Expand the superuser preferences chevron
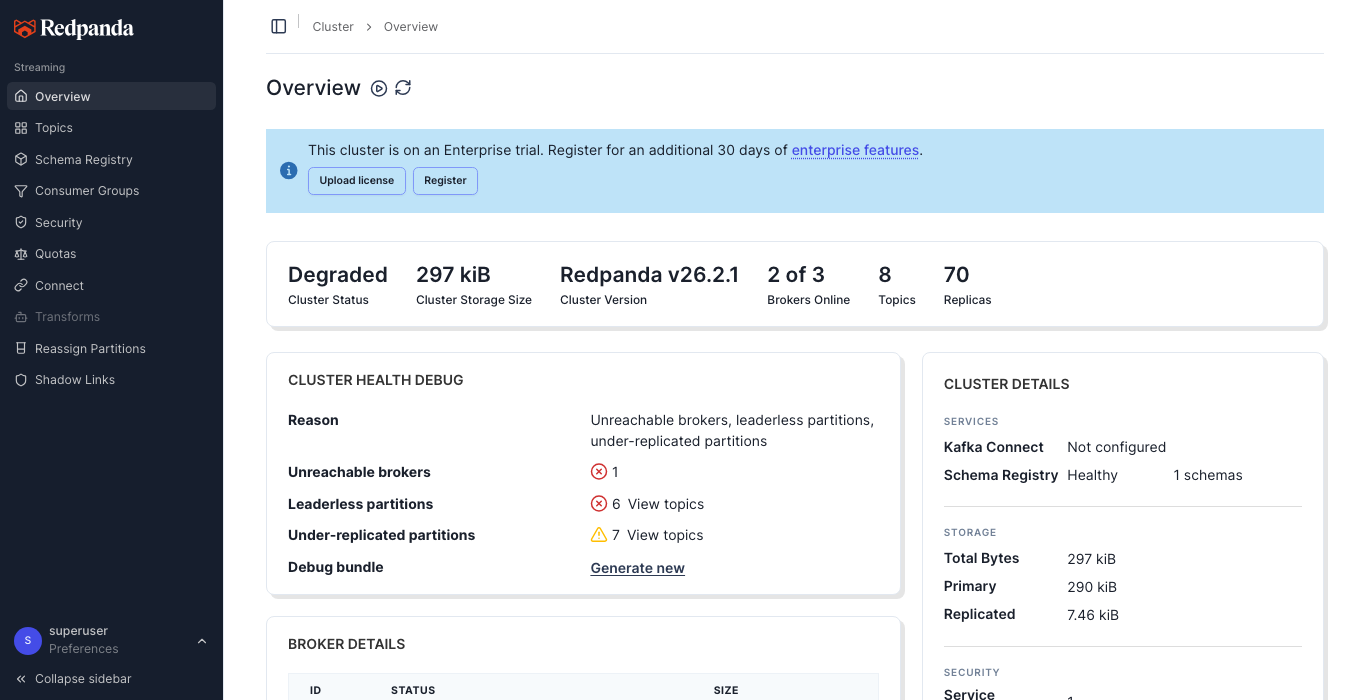 tap(201, 641)
